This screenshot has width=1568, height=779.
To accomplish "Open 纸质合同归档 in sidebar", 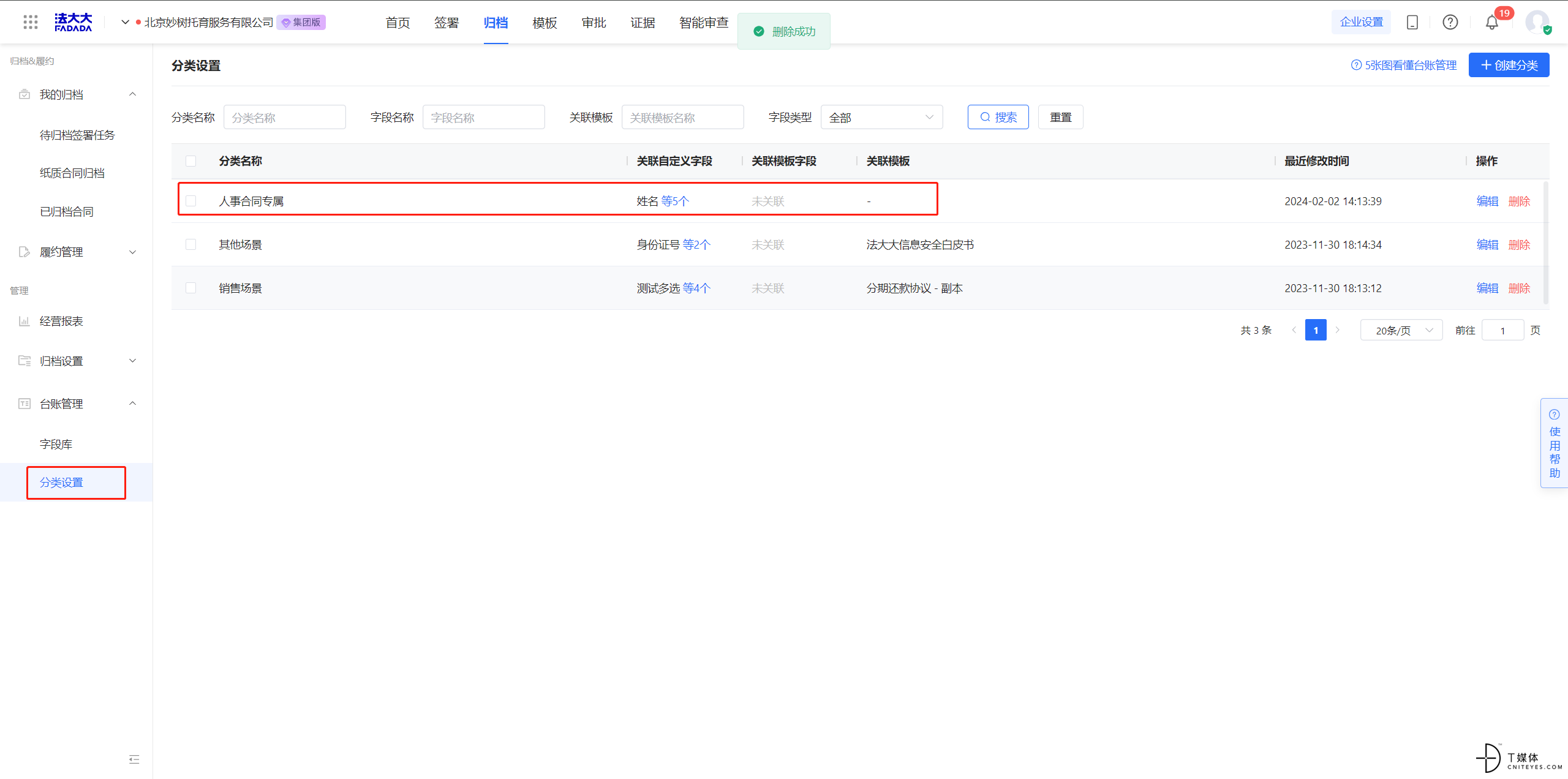I will [72, 173].
